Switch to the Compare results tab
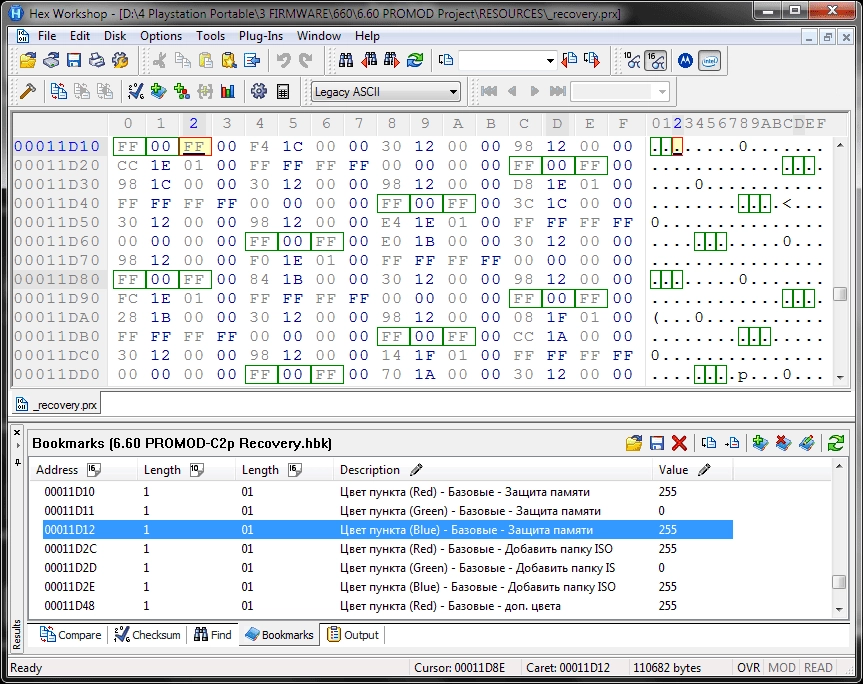The width and height of the screenshot is (863, 684). pos(70,634)
